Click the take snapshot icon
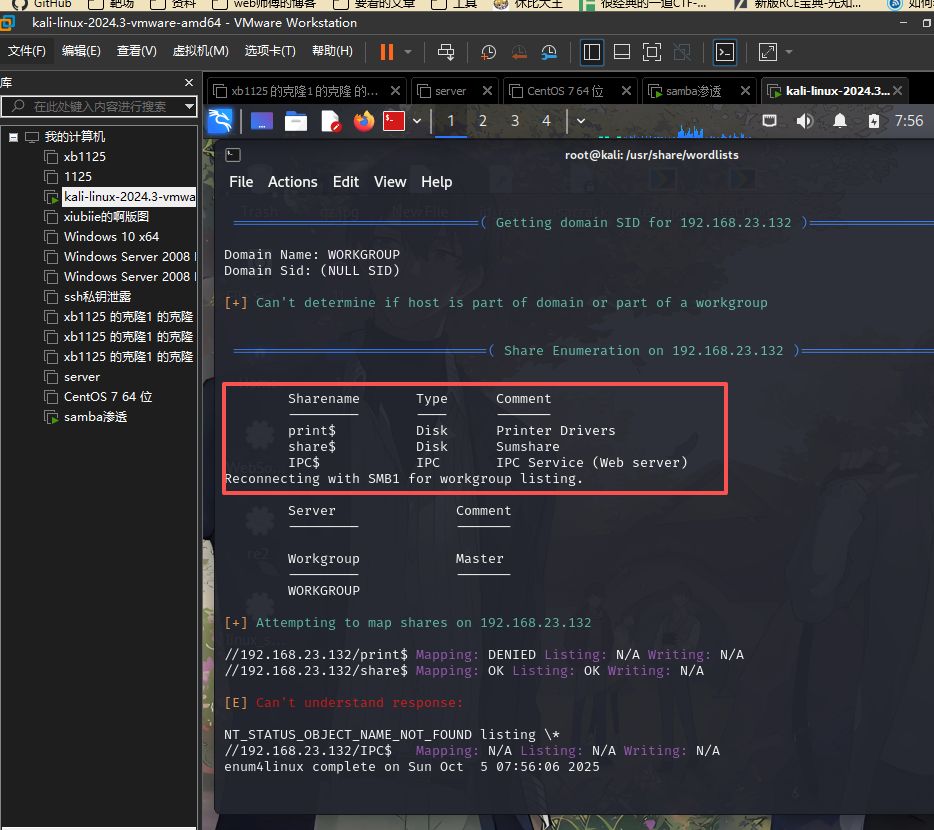 pos(488,52)
